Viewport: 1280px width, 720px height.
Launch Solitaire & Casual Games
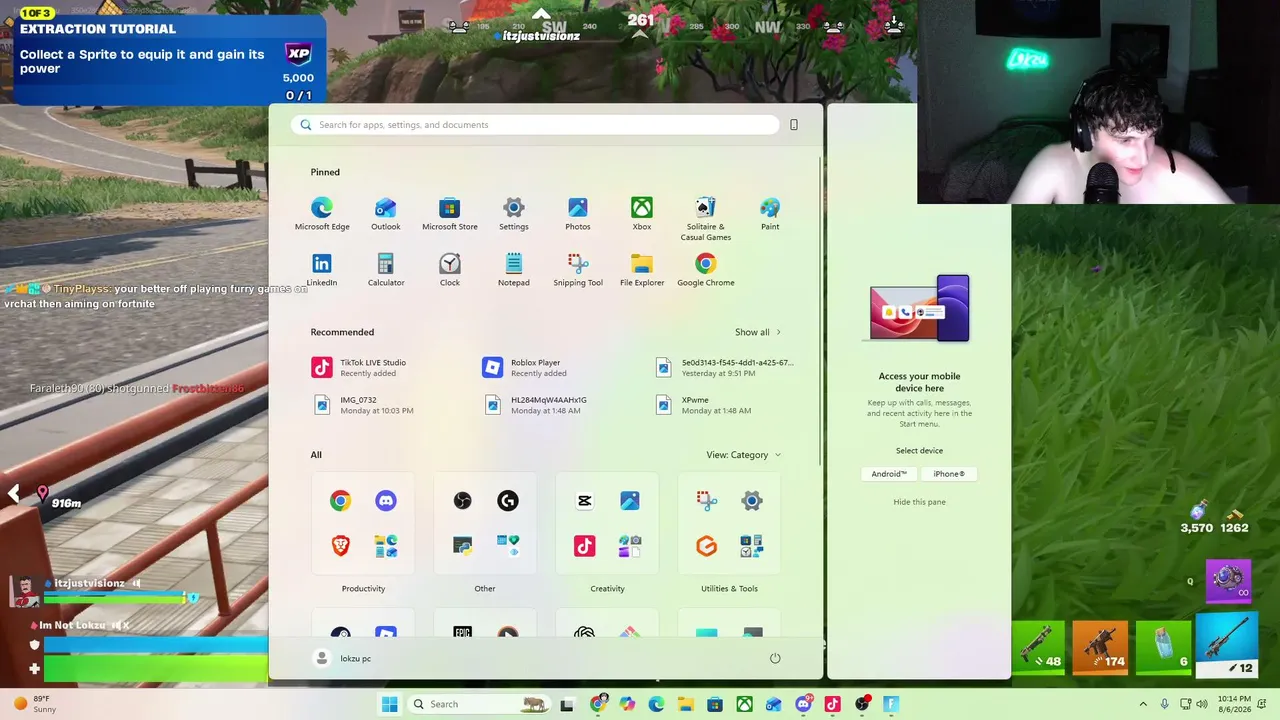pos(706,219)
